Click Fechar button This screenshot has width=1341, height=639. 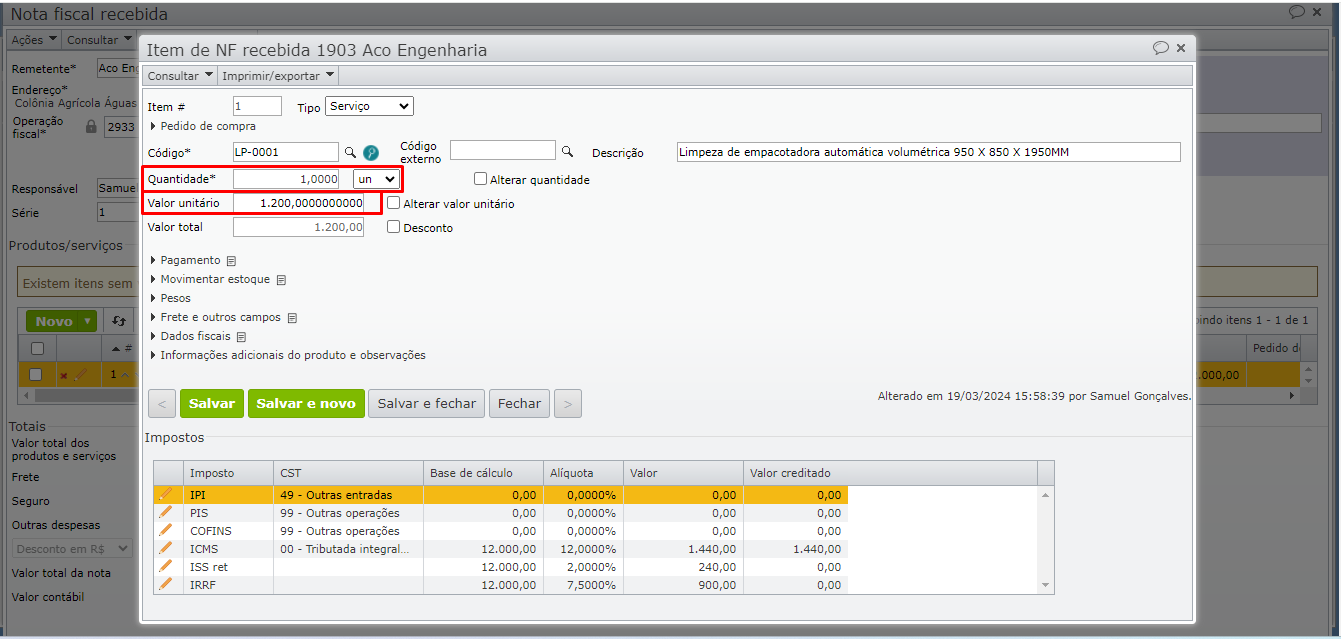[519, 404]
